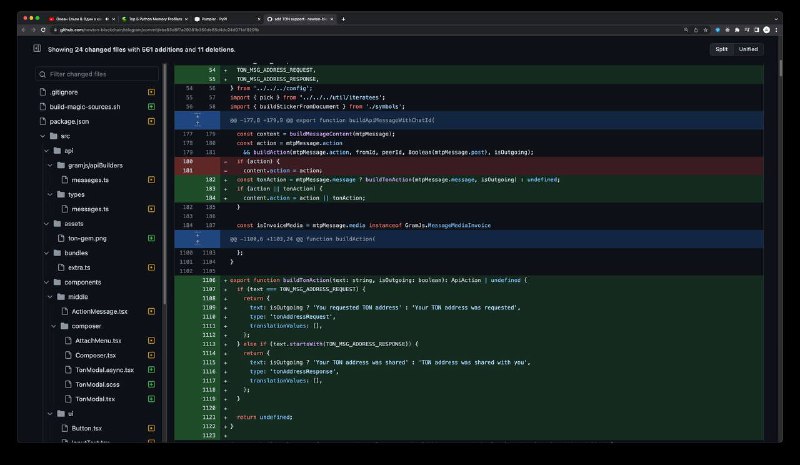
Task: Open the share page icon in address bar
Action: tap(696, 30)
